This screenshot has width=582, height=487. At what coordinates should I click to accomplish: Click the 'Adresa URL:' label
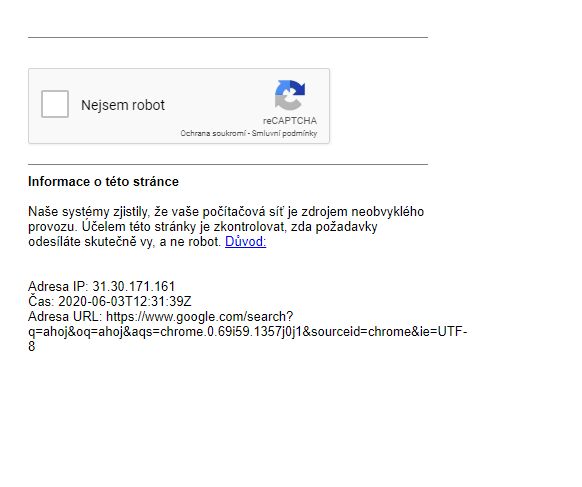pos(65,316)
